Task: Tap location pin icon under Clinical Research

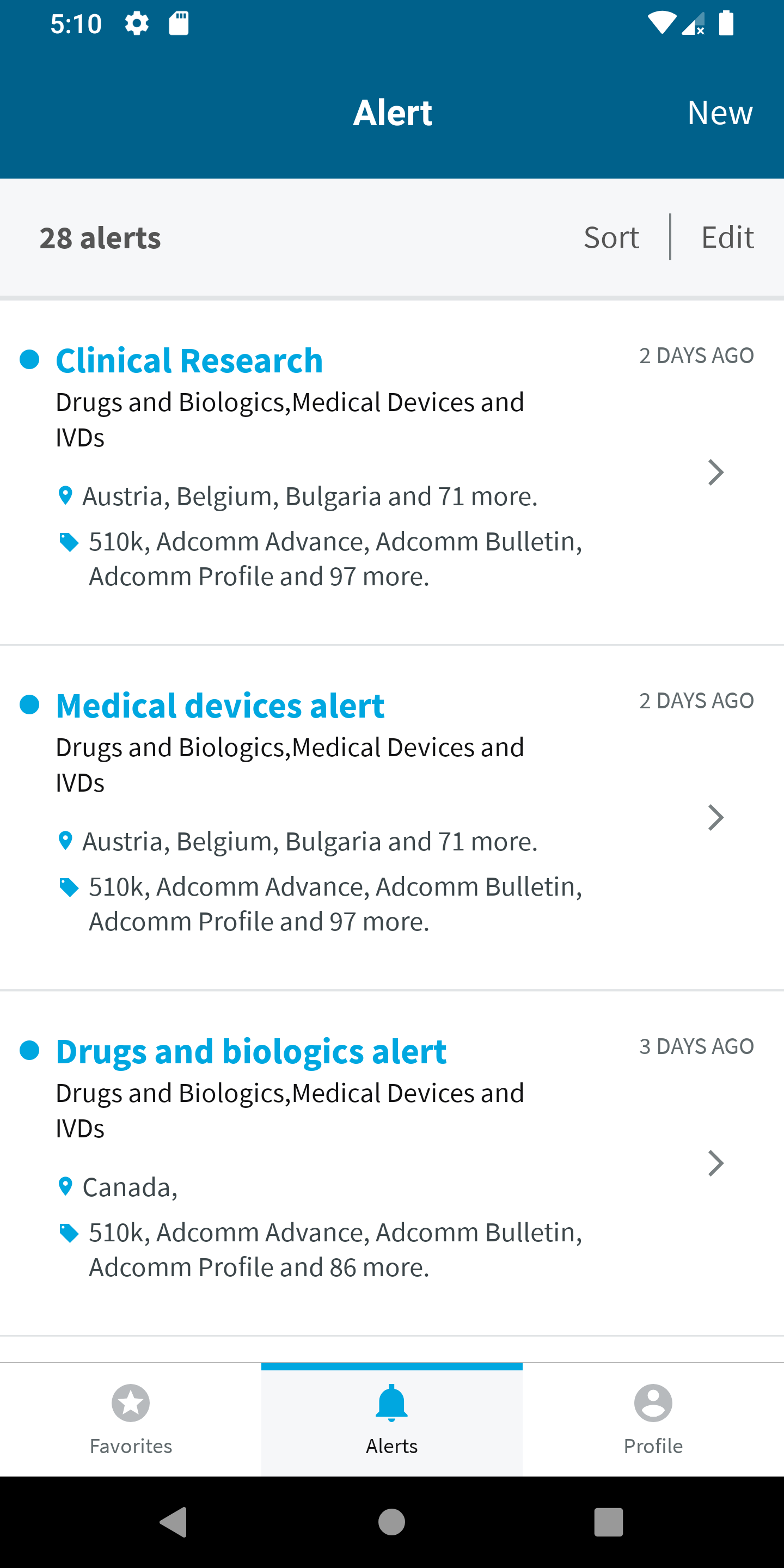Action: 65,495
